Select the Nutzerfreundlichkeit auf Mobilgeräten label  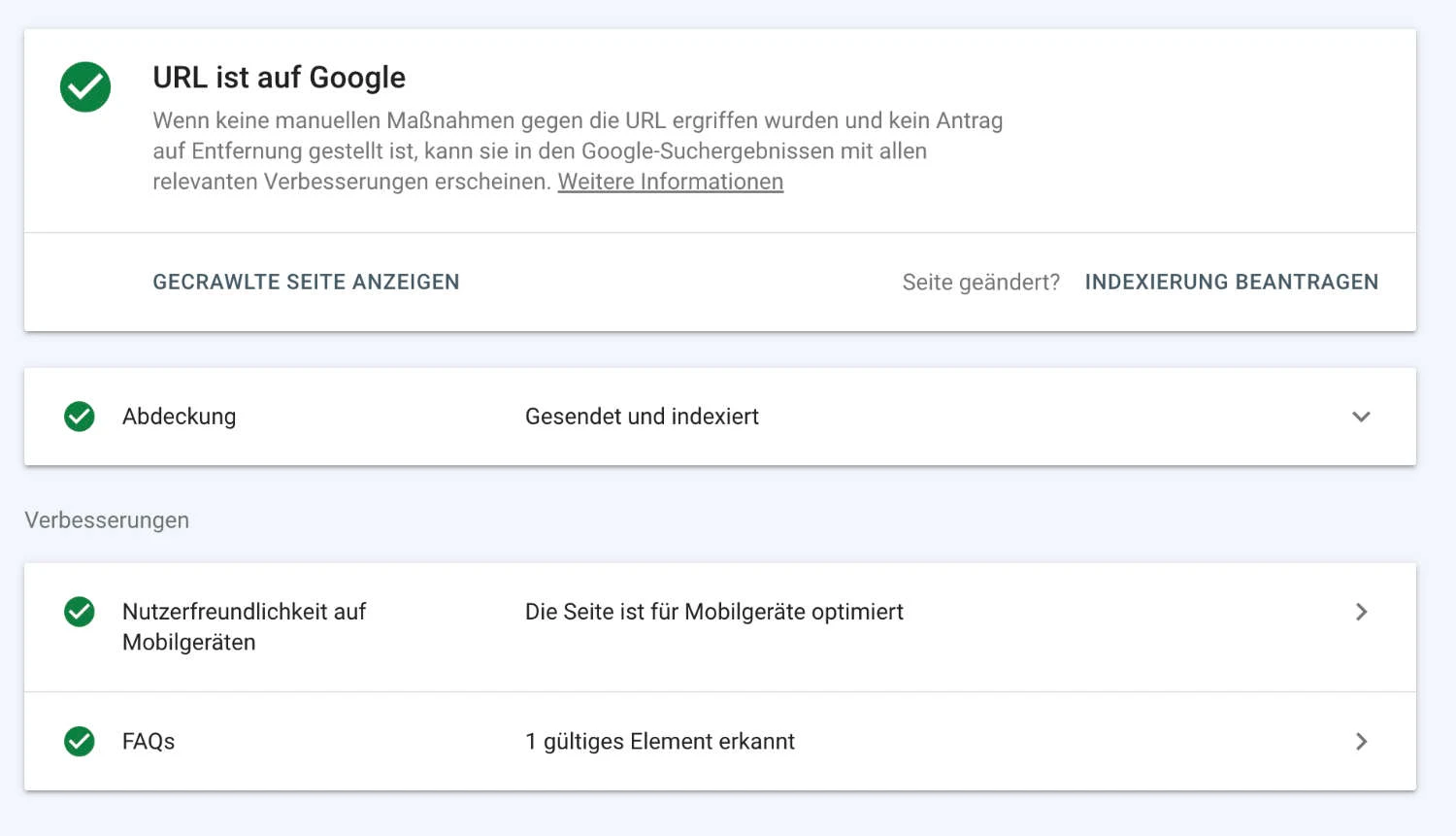click(244, 626)
